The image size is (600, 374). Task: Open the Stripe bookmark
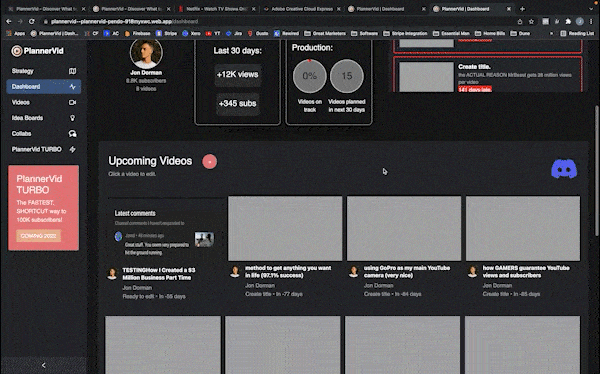166,34
